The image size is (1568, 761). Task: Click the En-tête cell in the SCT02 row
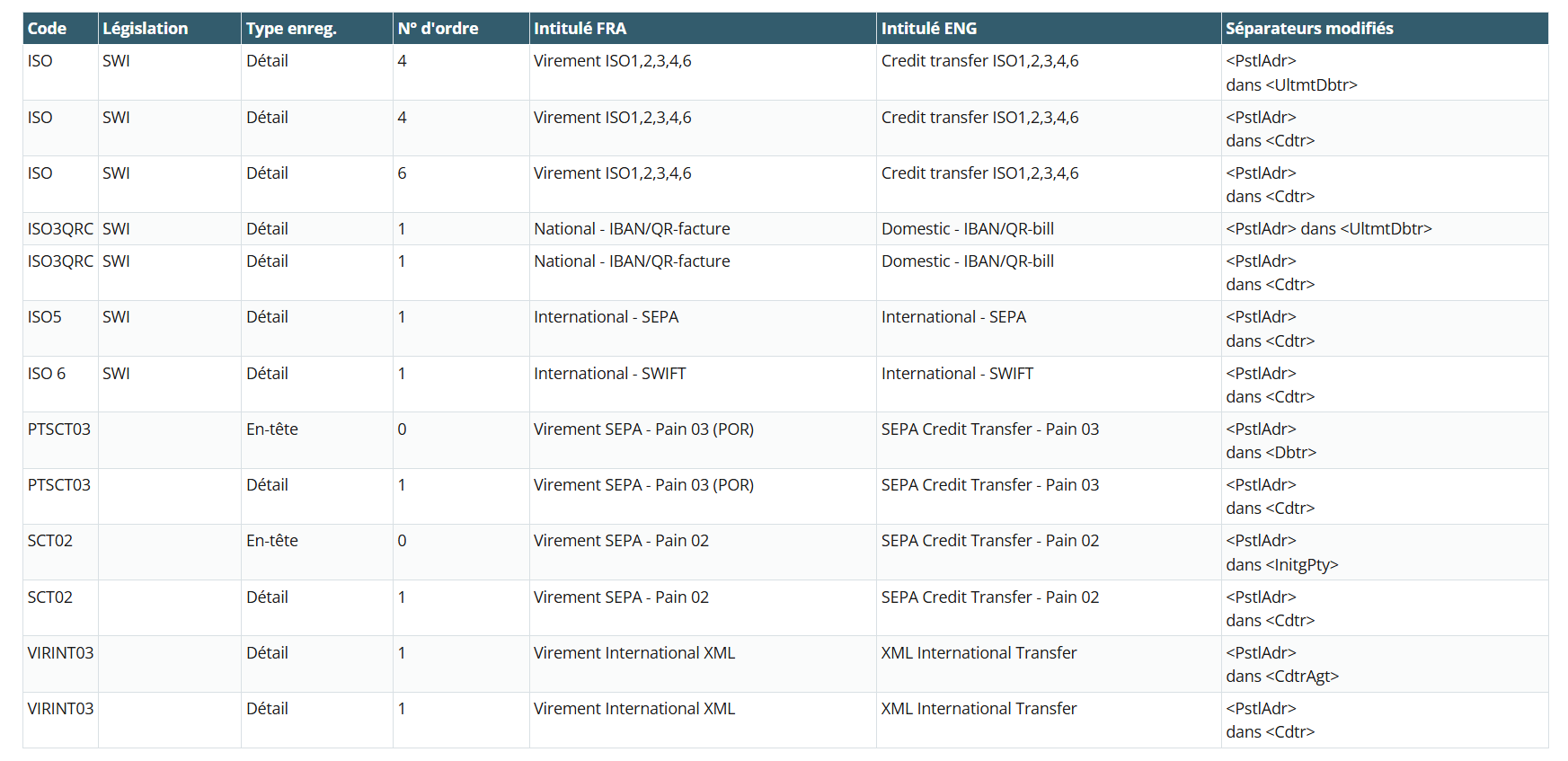[x=272, y=541]
